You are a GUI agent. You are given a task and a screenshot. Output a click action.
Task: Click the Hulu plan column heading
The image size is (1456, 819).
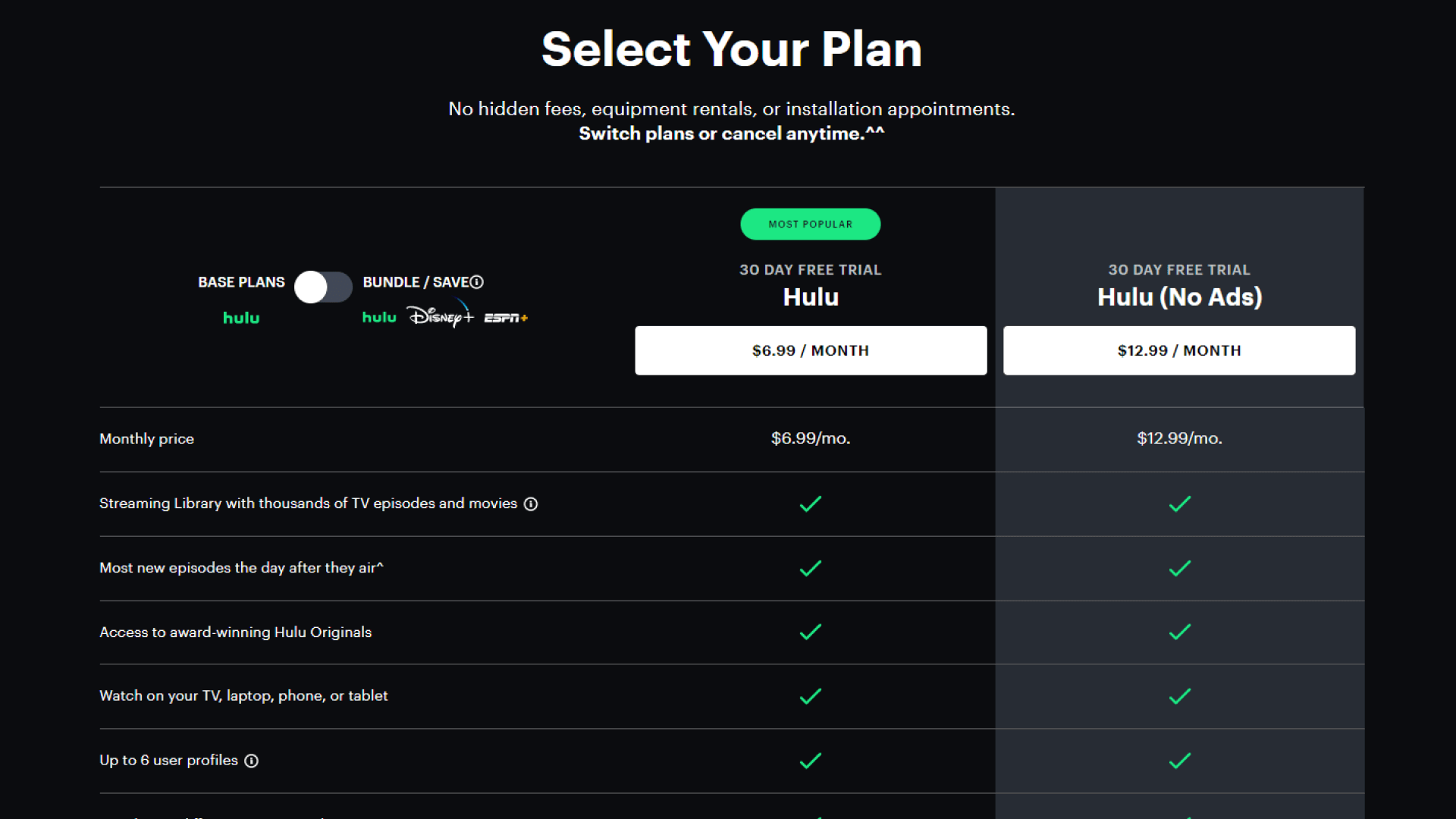click(811, 297)
